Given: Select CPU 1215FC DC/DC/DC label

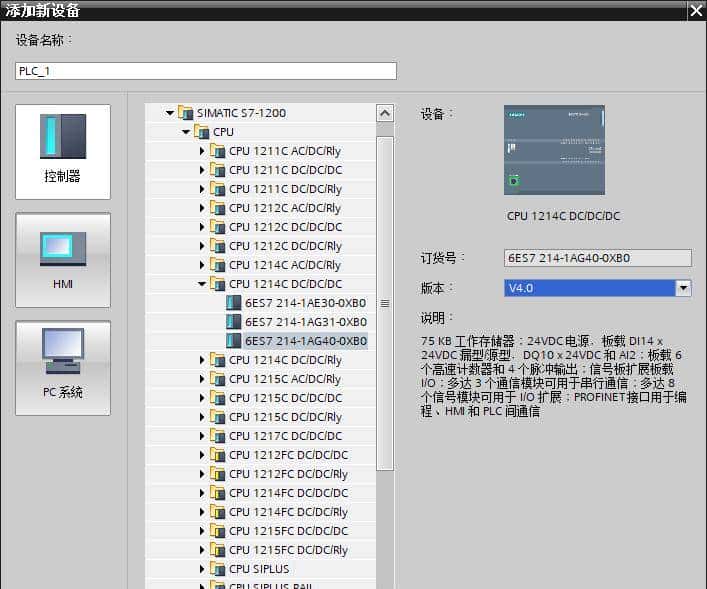Looking at the screenshot, I should pyautogui.click(x=289, y=531).
